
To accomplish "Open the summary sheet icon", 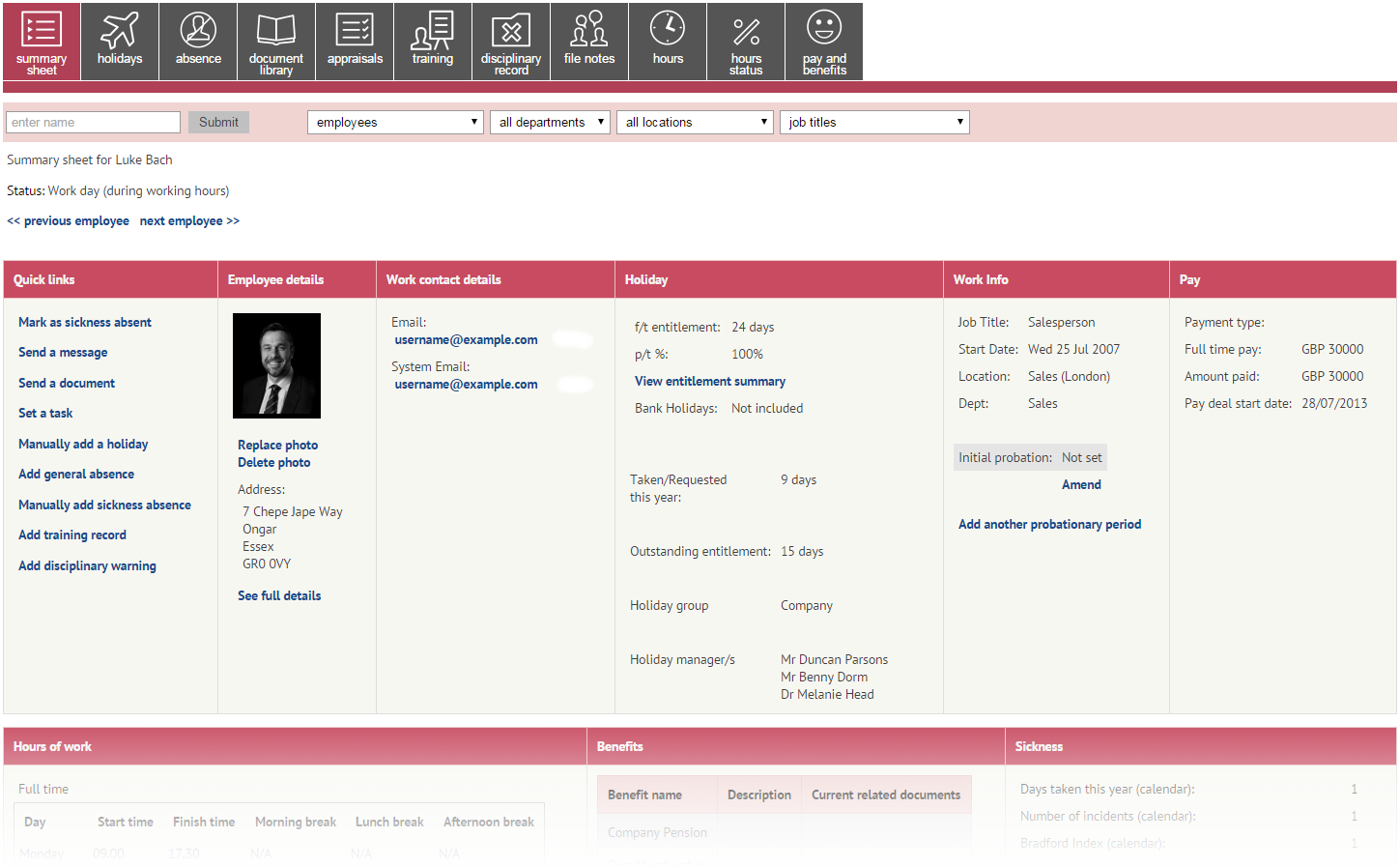I will 41,41.
